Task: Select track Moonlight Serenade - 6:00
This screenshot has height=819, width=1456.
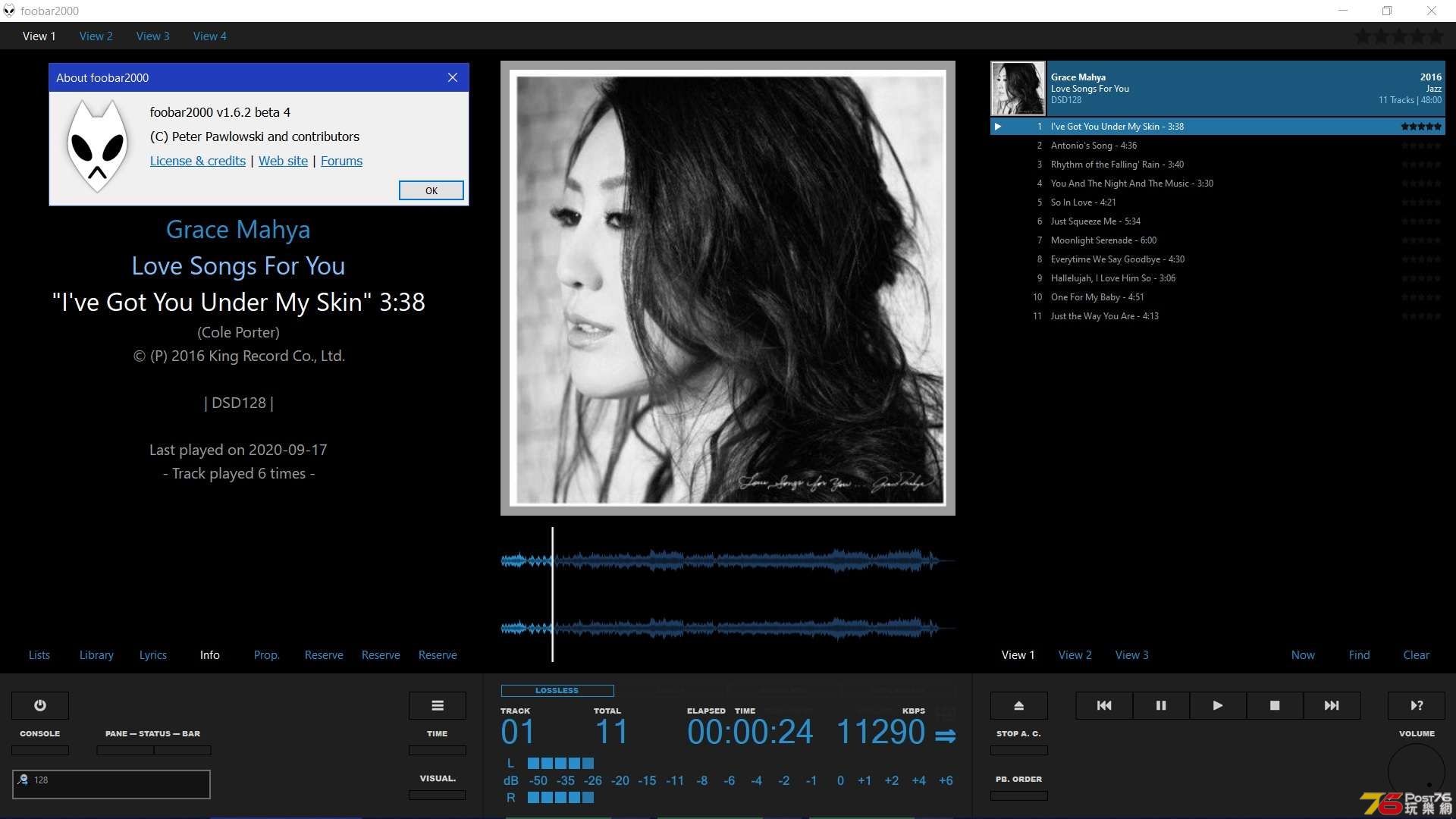Action: tap(1217, 240)
